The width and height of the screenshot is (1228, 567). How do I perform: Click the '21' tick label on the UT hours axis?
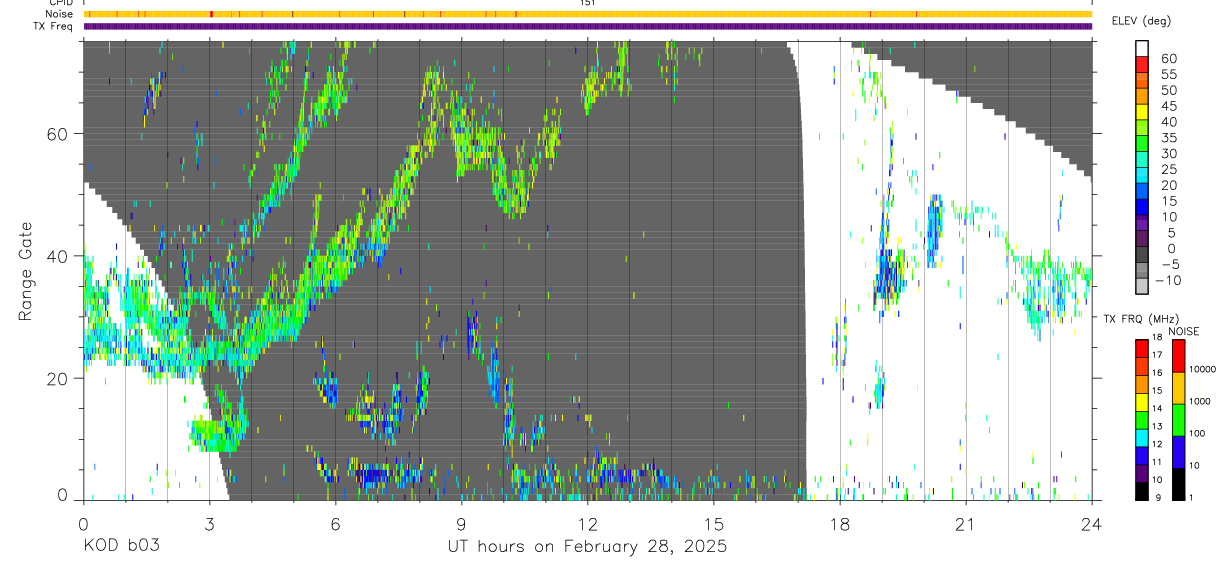tap(965, 524)
